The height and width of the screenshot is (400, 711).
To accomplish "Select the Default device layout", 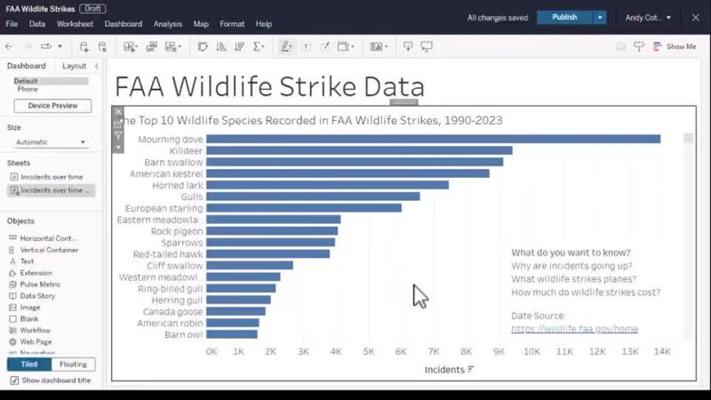I will (51, 81).
